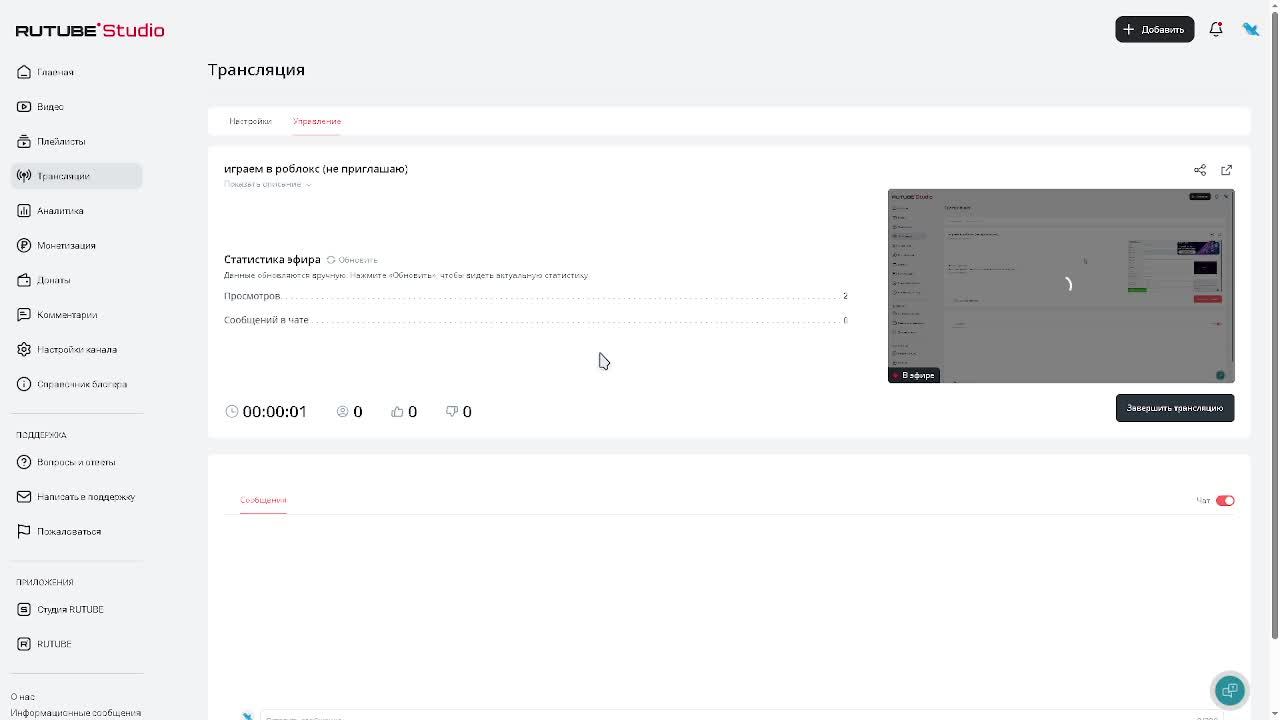Expand Показать описание
This screenshot has width=1280, height=720.
(x=267, y=184)
